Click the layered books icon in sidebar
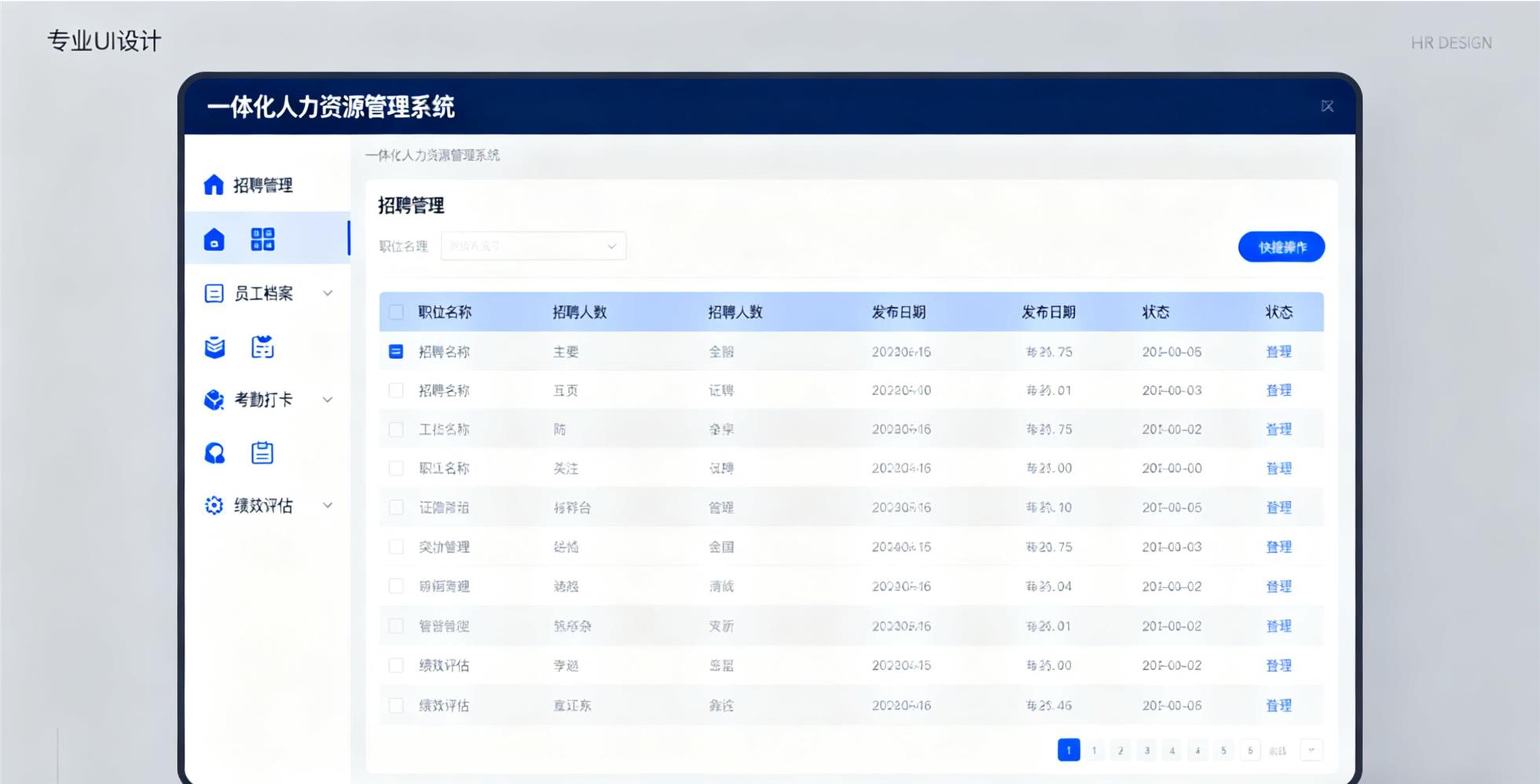 pyautogui.click(x=214, y=346)
